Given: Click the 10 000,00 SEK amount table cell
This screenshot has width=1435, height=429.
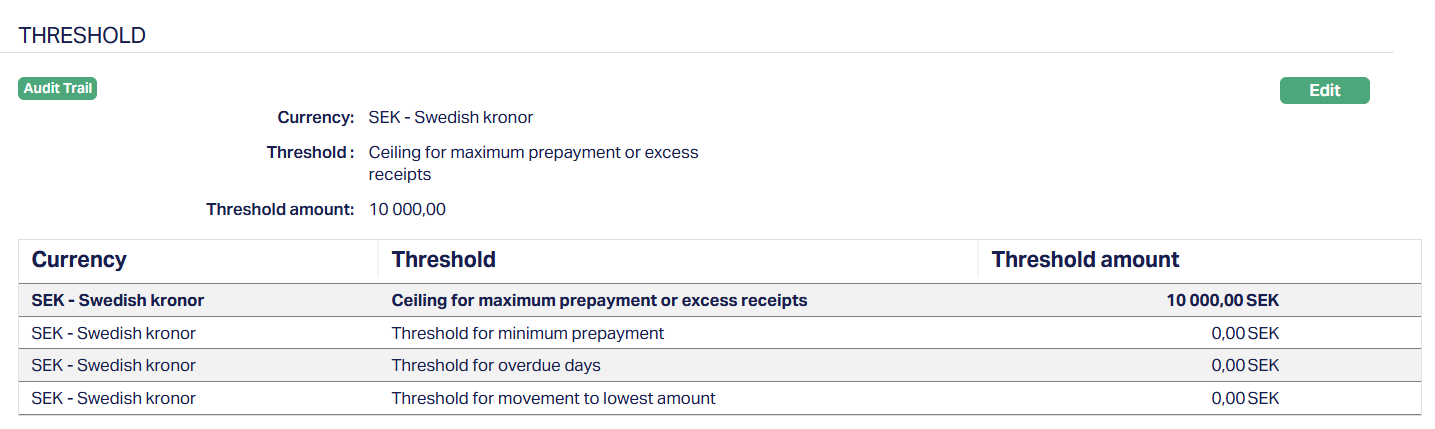Looking at the screenshot, I should pyautogui.click(x=1222, y=300).
